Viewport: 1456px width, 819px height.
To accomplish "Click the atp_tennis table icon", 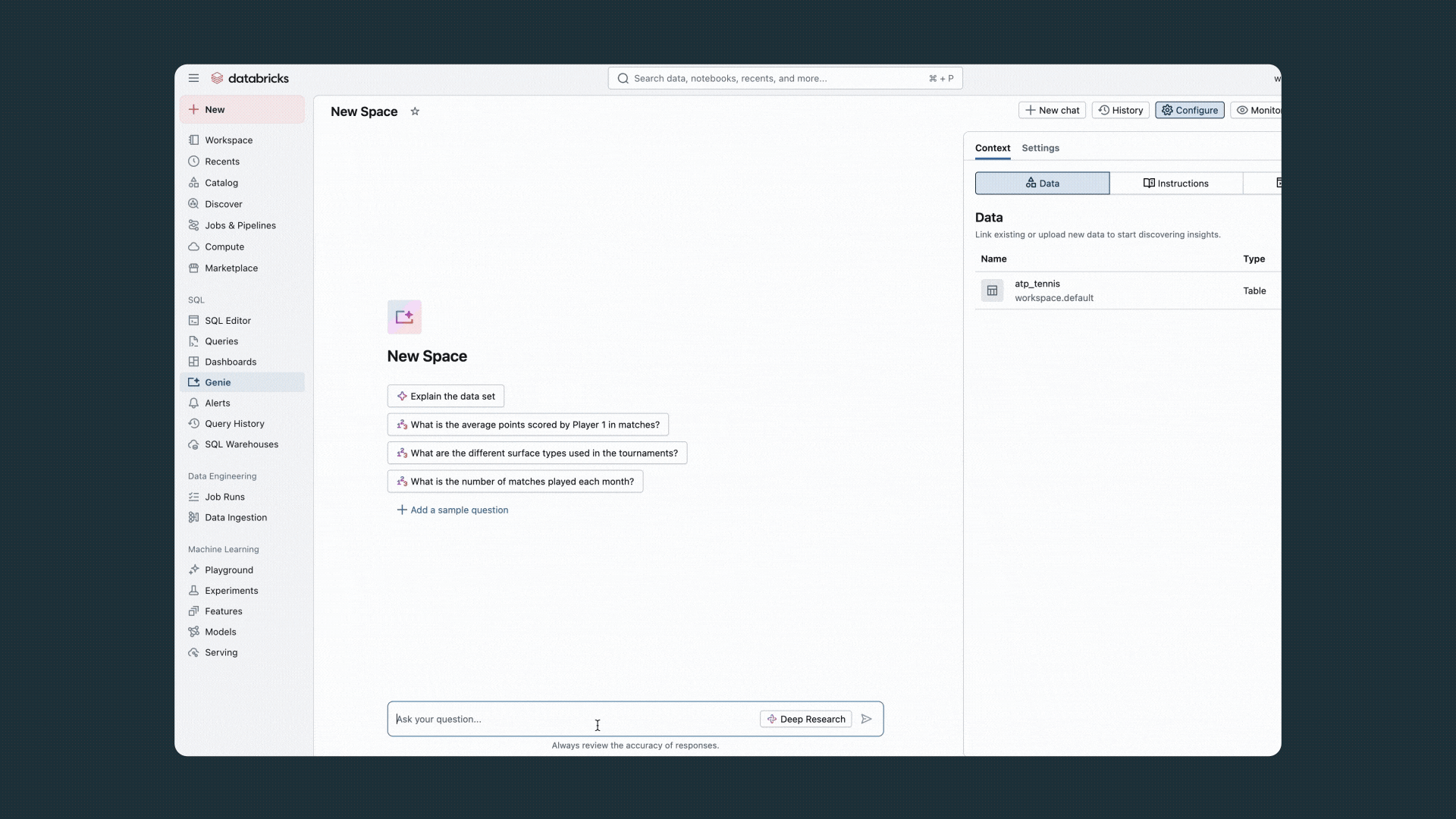I will [x=992, y=290].
